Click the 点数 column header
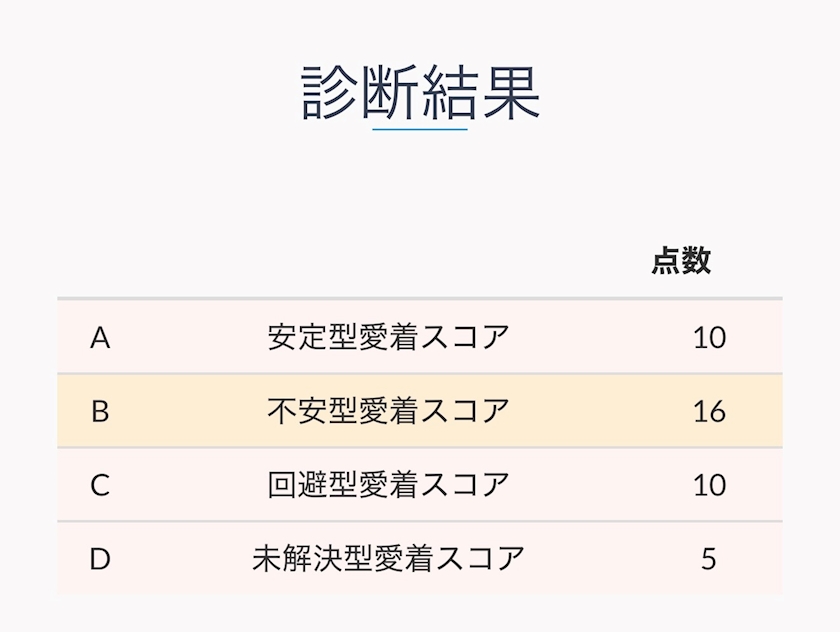The width and height of the screenshot is (840, 632). point(681,261)
